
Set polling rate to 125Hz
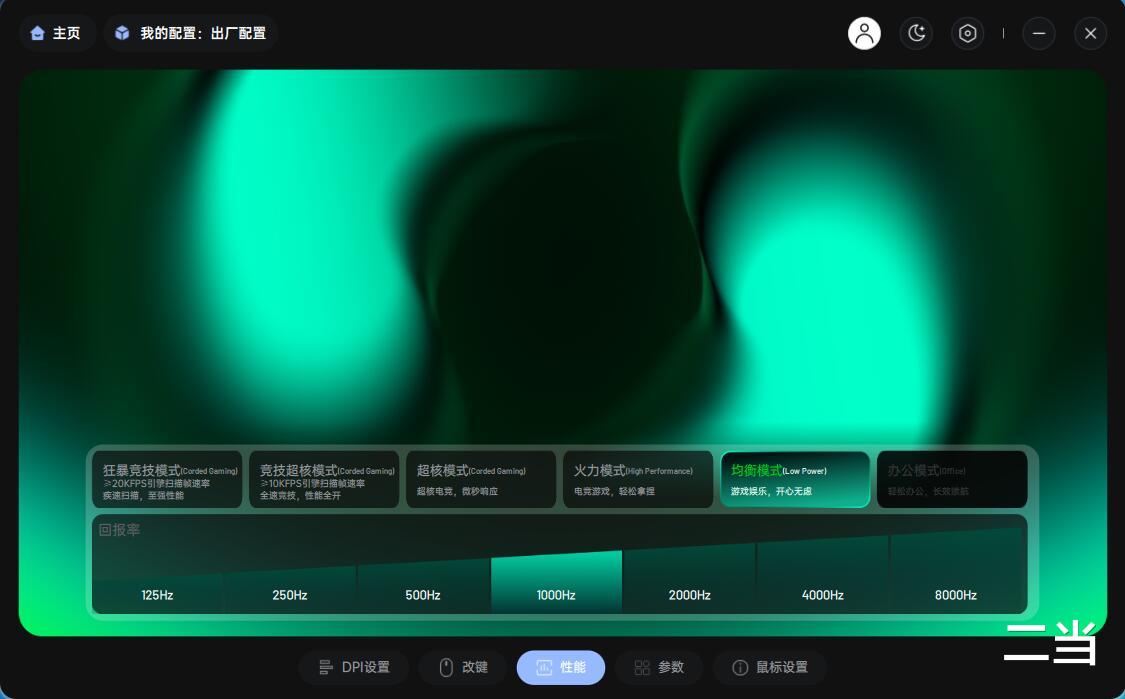[x=157, y=594]
